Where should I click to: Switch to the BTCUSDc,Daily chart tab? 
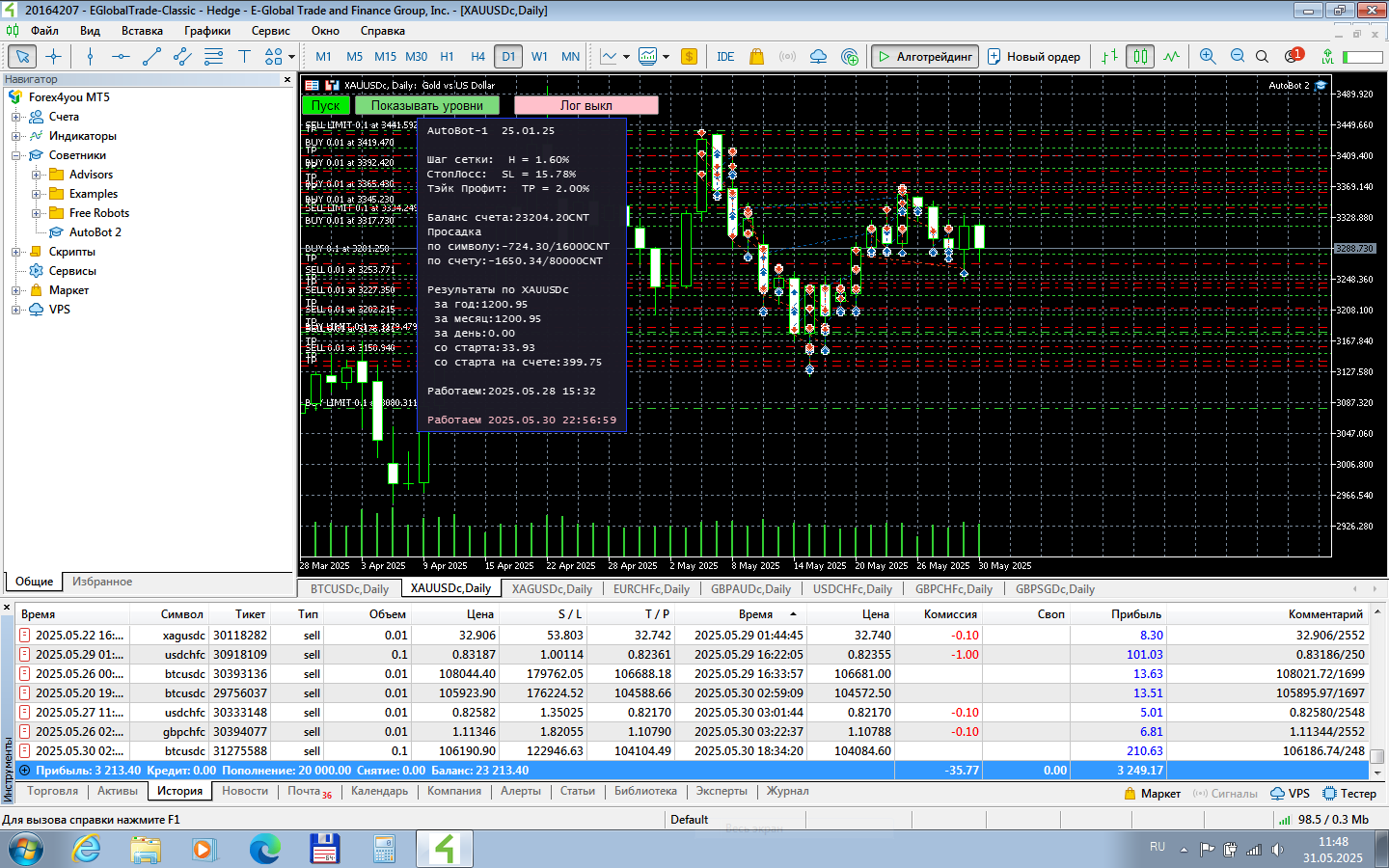tap(349, 589)
